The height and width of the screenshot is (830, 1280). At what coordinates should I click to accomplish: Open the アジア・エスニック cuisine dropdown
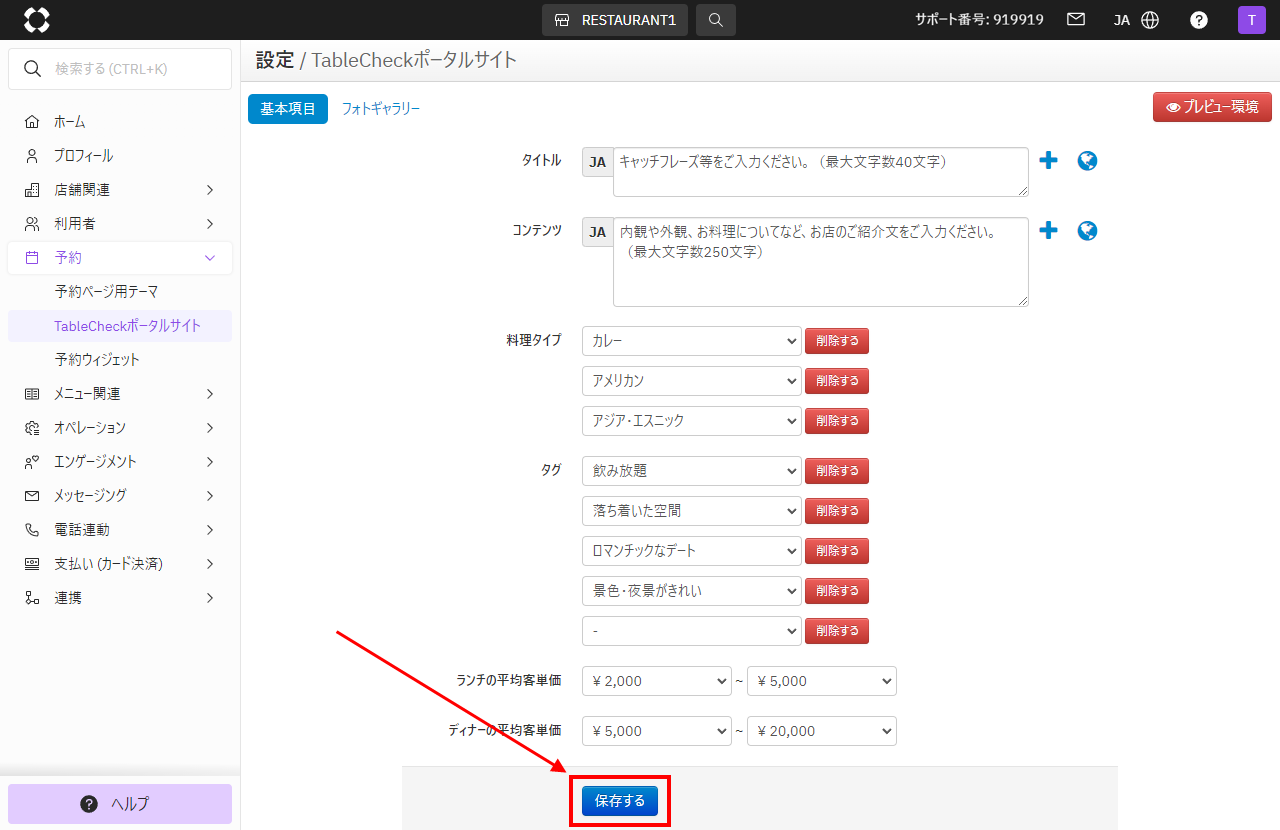tap(692, 421)
